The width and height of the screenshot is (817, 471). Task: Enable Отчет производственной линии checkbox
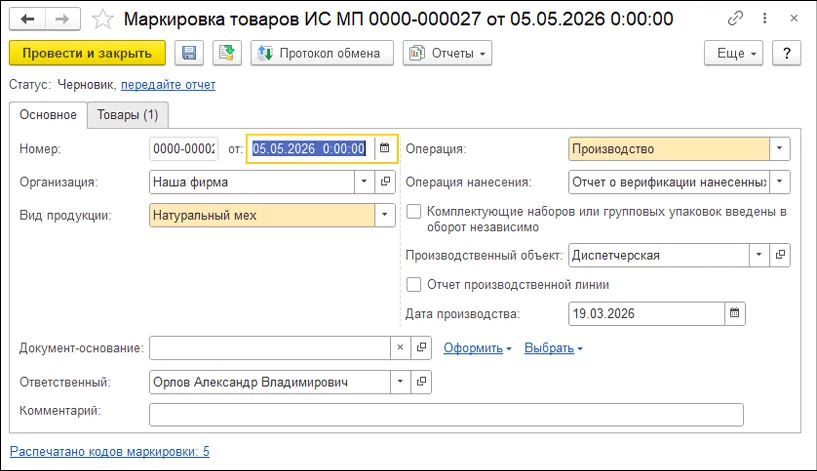414,284
